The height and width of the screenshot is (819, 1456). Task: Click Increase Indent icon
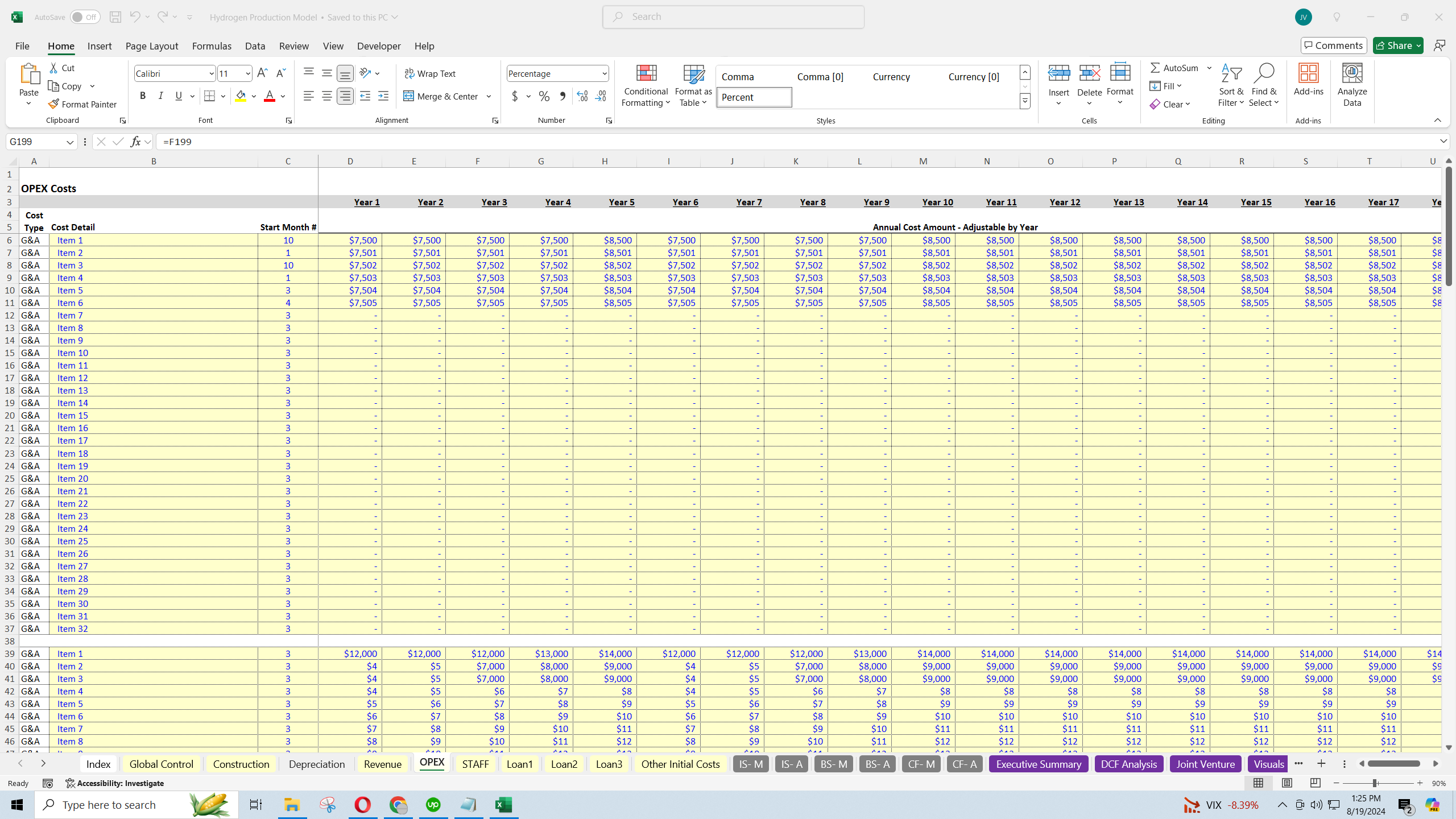tap(383, 96)
